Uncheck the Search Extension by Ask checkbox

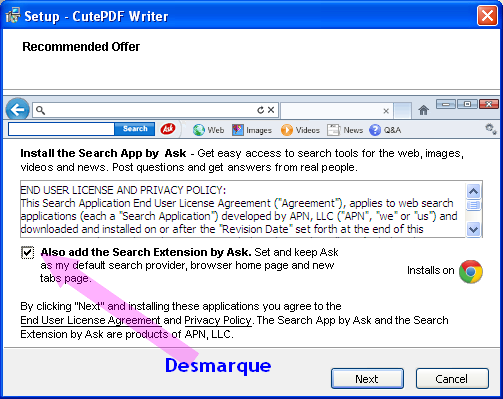(x=27, y=252)
